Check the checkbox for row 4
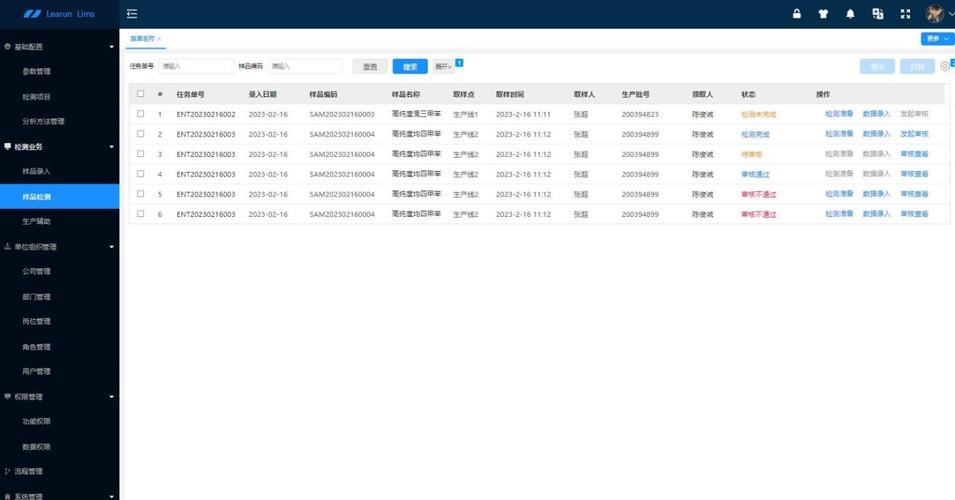Viewport: 955px width, 500px height. pos(141,174)
